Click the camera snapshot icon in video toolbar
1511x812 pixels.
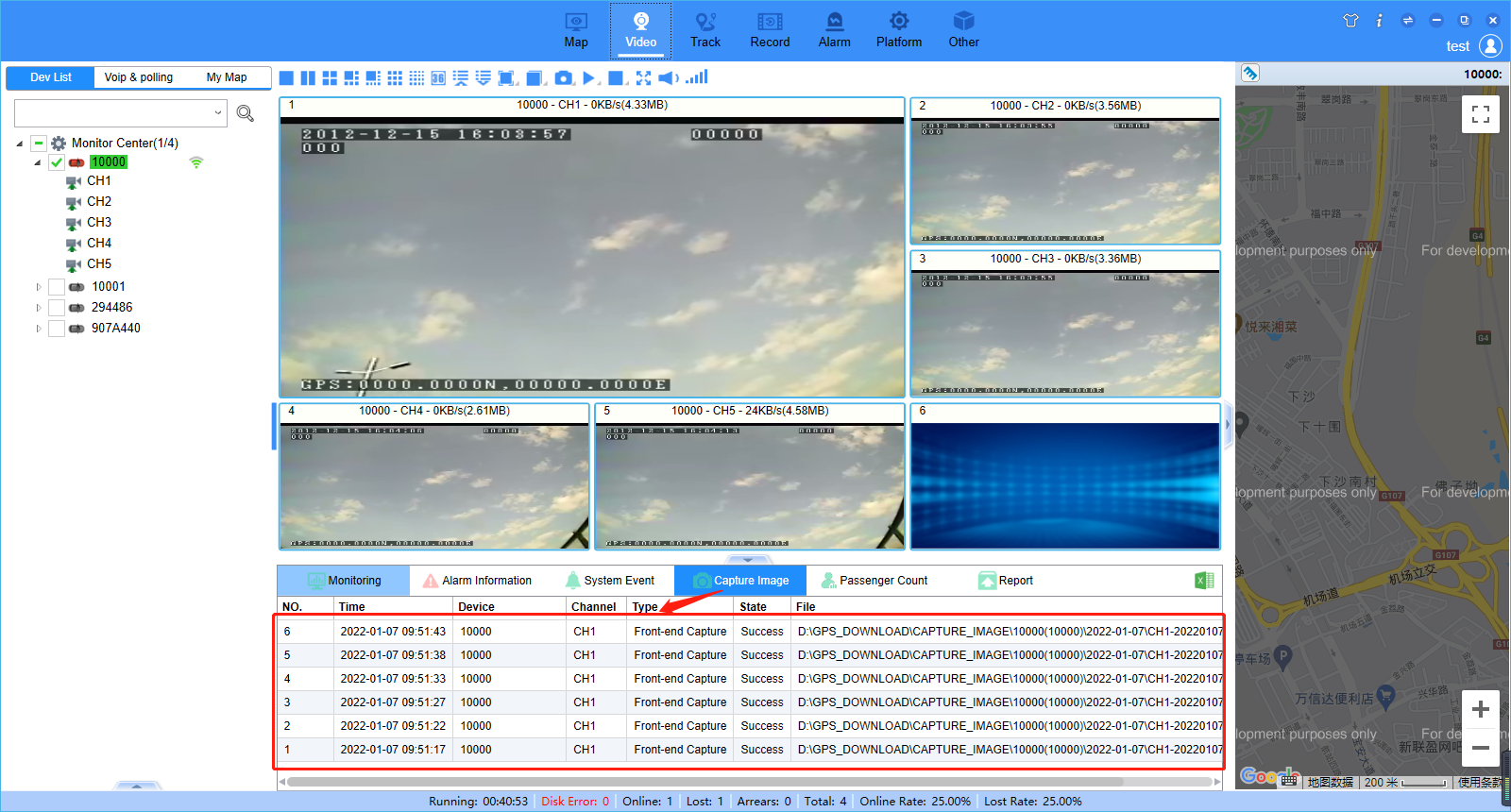coord(564,78)
